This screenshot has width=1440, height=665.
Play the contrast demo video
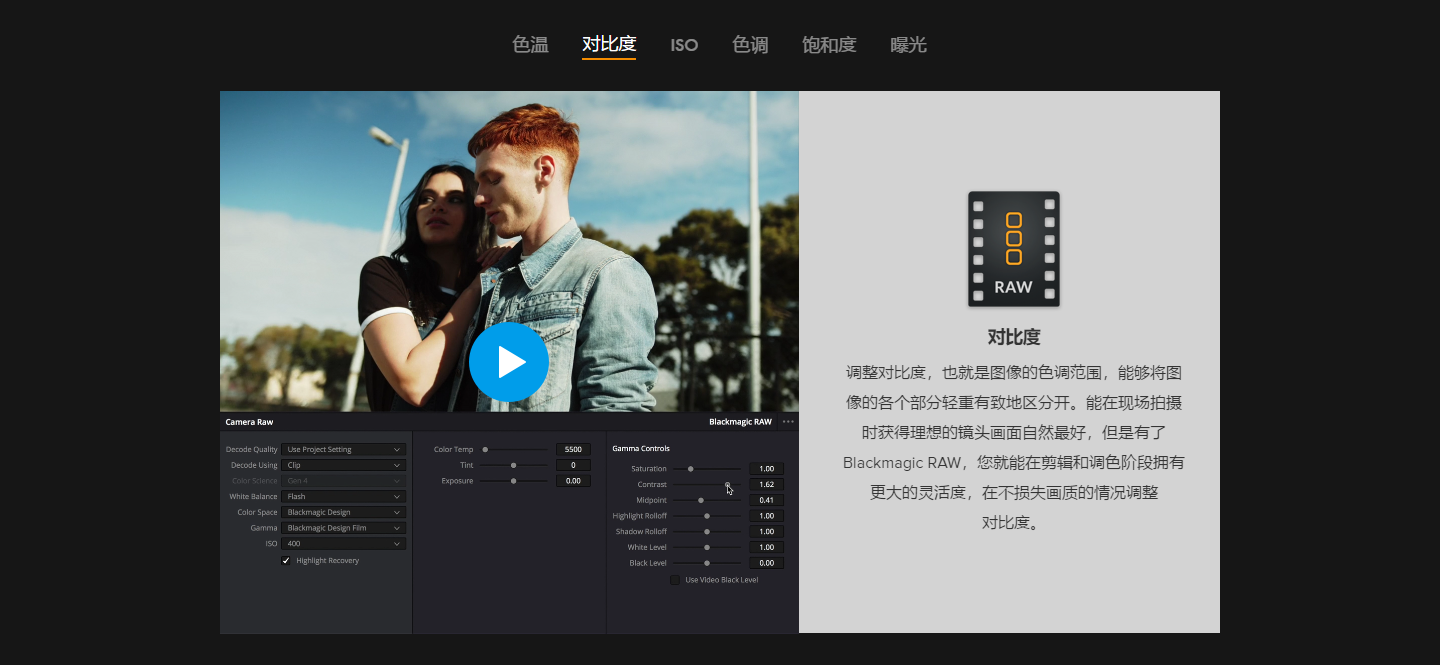[x=508, y=362]
